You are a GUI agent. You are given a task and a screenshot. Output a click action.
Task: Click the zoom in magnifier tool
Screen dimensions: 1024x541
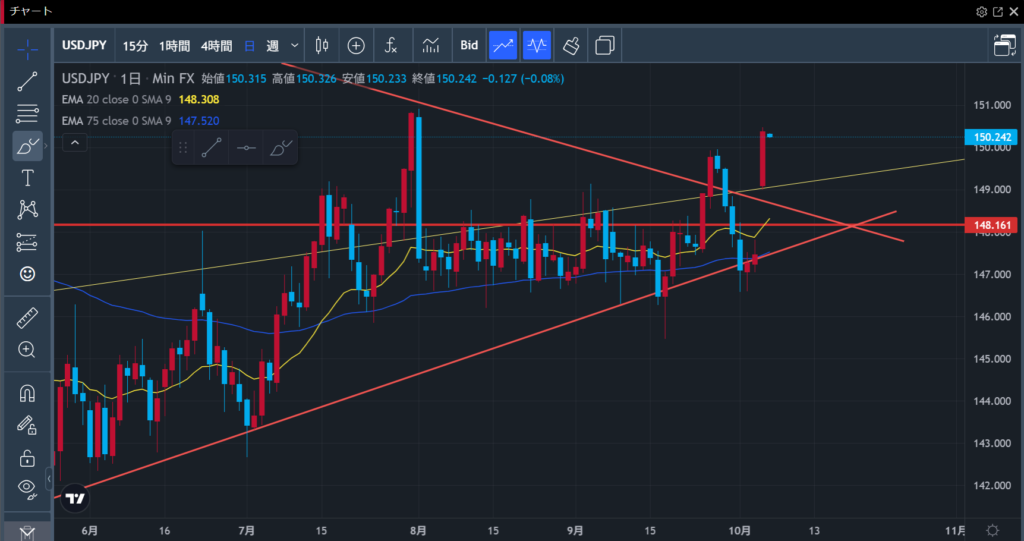(27, 350)
